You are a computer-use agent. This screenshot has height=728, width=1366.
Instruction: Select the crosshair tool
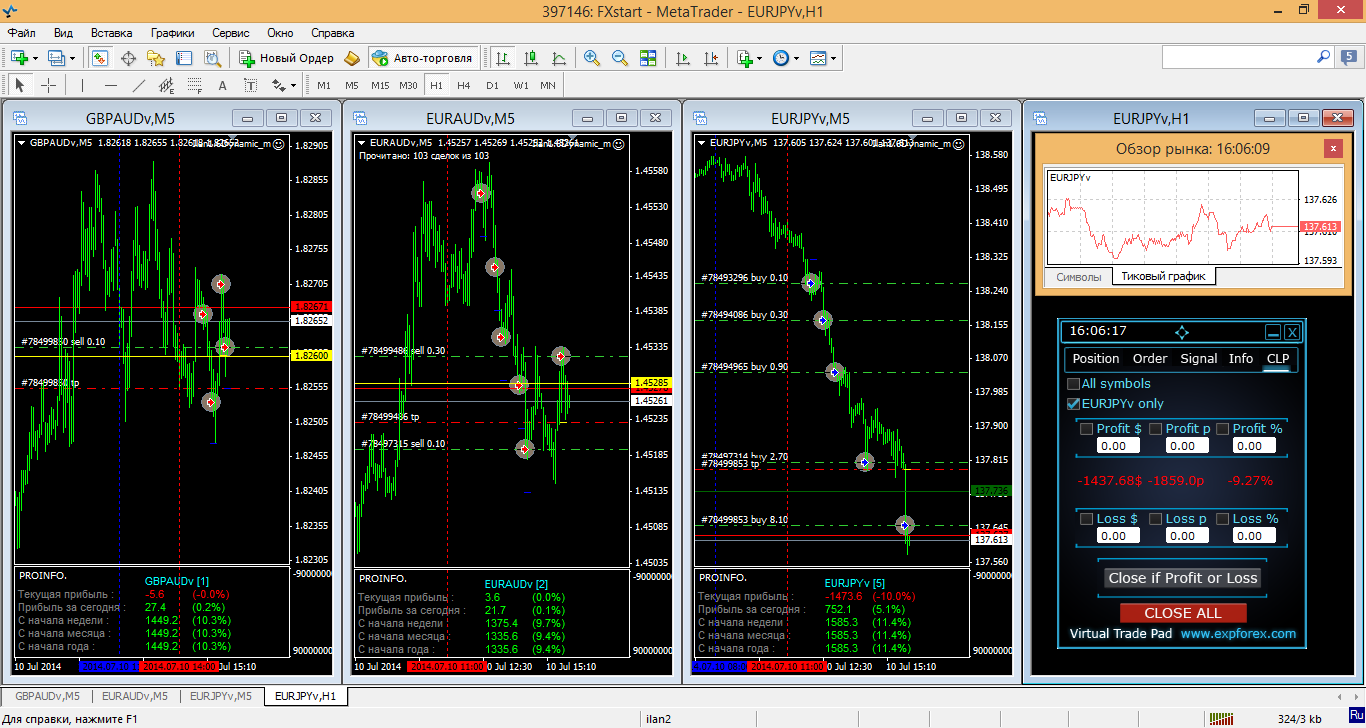click(48, 85)
